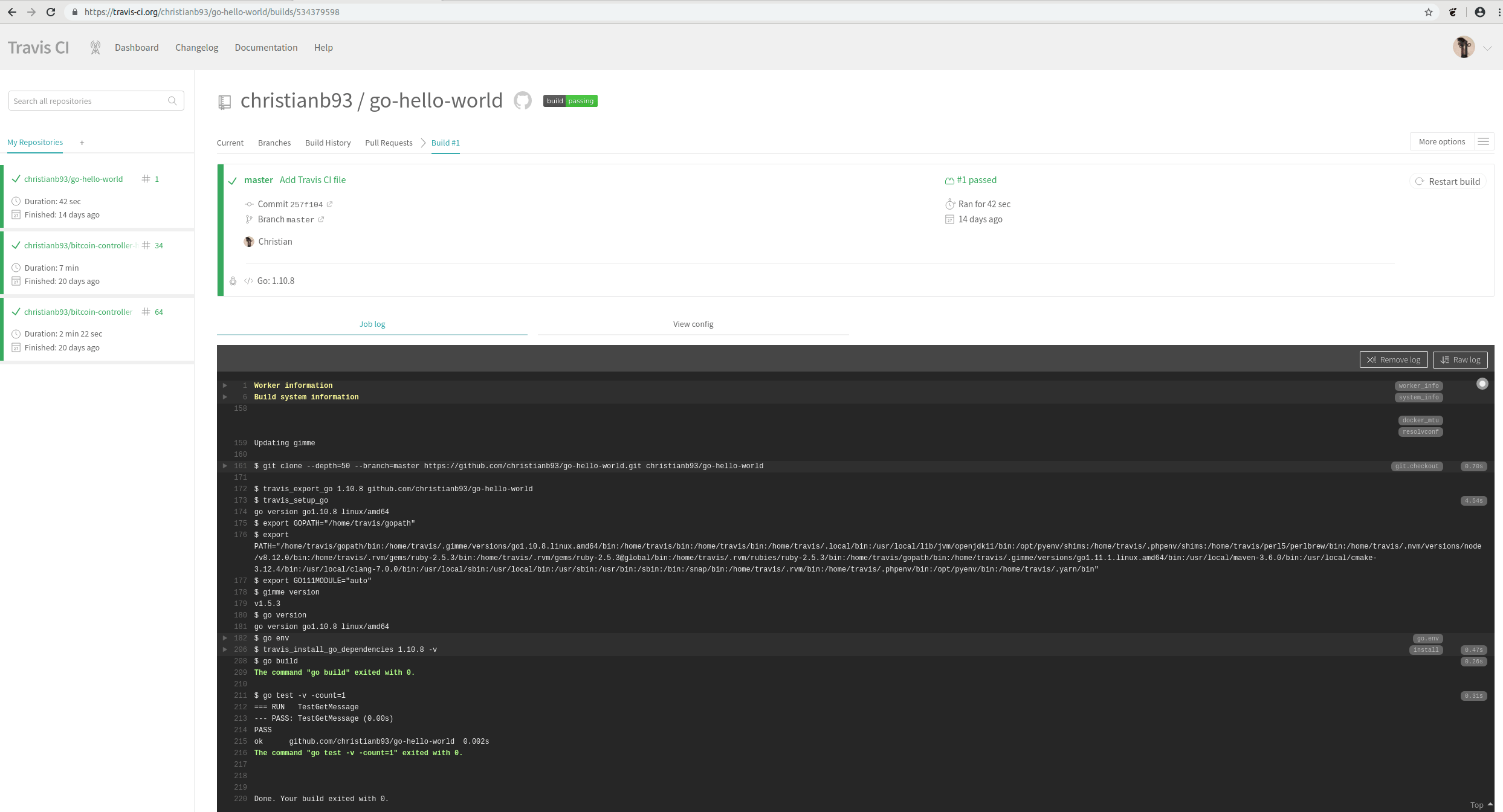The height and width of the screenshot is (812, 1503).
Task: Open the Build History tab
Action: (328, 143)
